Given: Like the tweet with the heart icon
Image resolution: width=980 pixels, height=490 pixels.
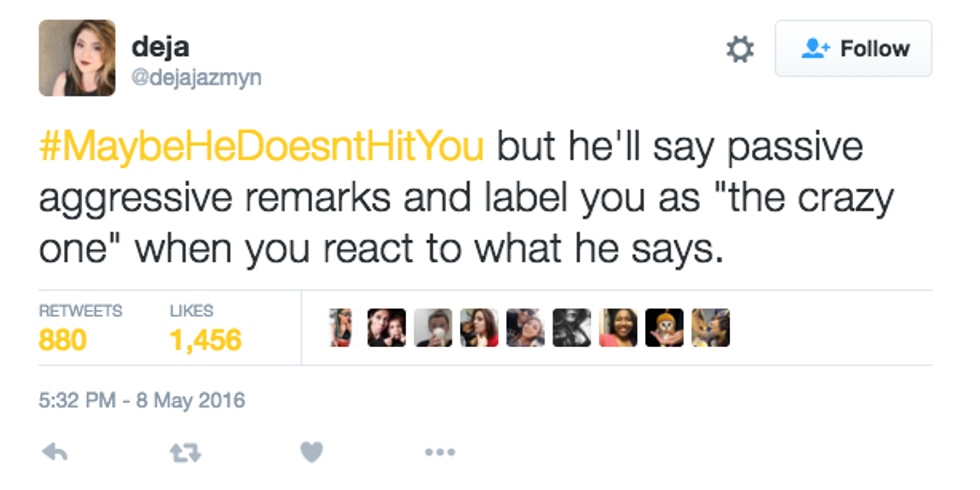Looking at the screenshot, I should coord(312,452).
